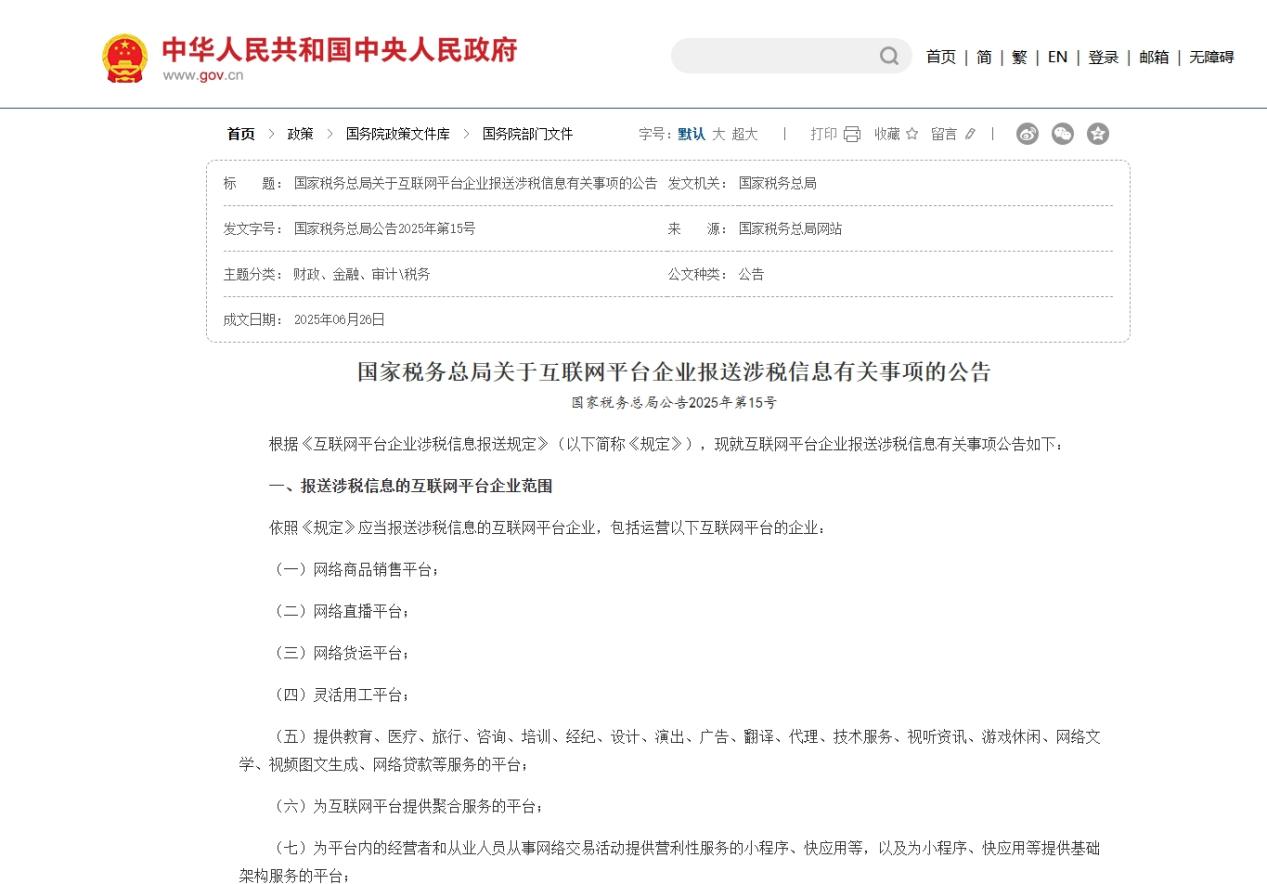Screen dimensions: 1267x884
Task: Click inside the search input box
Action: (780, 56)
